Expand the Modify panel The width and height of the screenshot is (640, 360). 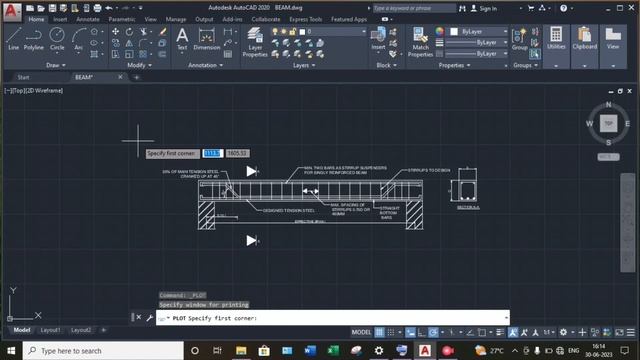140,65
